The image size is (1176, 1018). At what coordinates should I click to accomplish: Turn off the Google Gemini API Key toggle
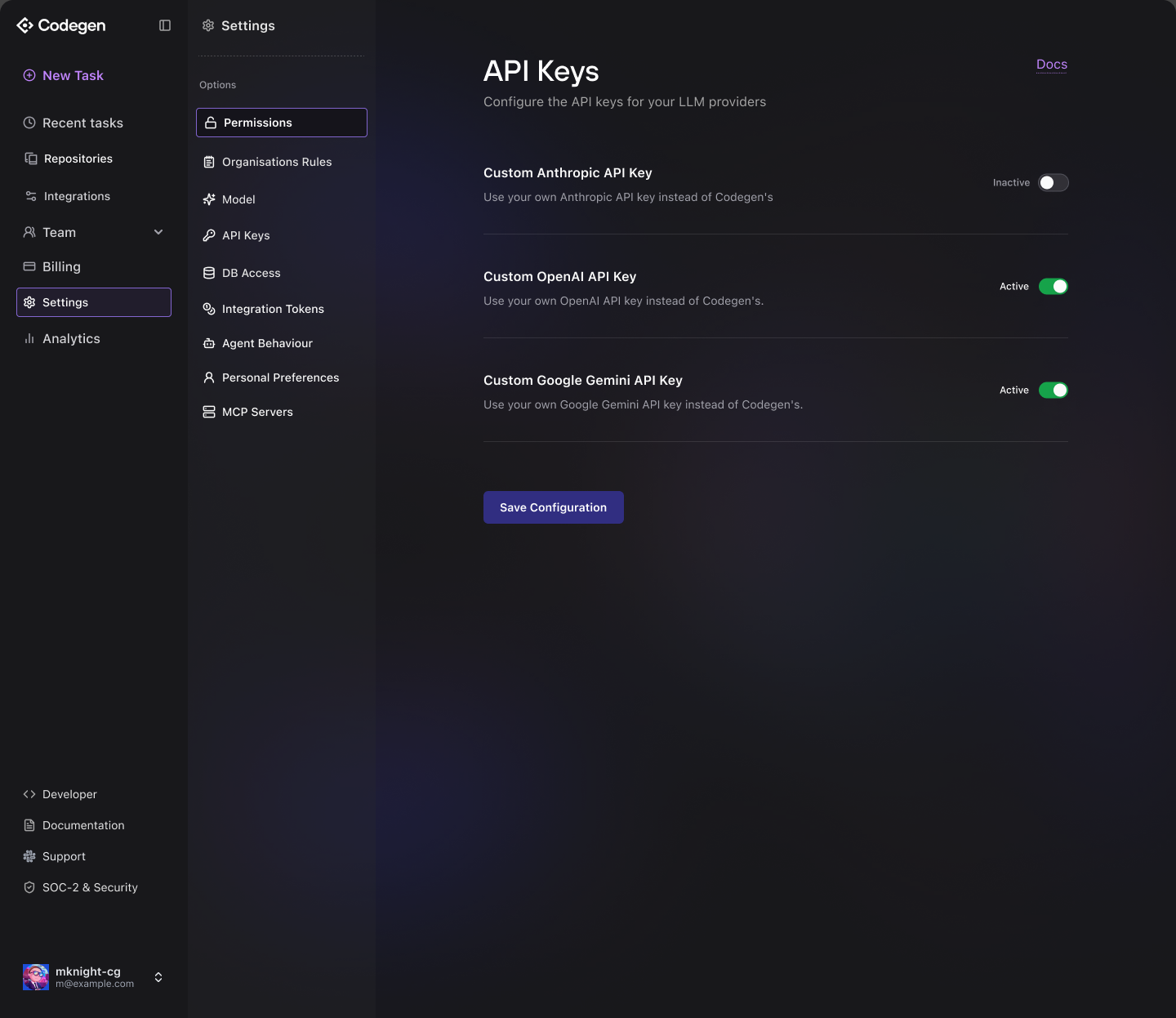tap(1053, 390)
